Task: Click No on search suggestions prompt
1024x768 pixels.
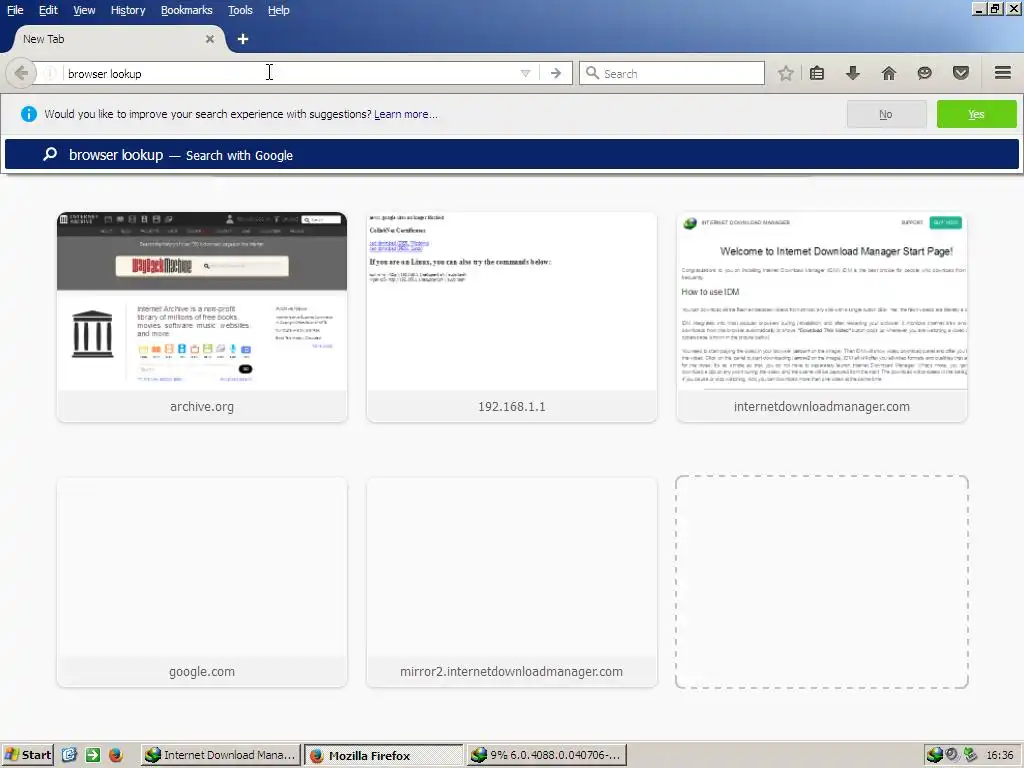Action: pyautogui.click(x=886, y=114)
